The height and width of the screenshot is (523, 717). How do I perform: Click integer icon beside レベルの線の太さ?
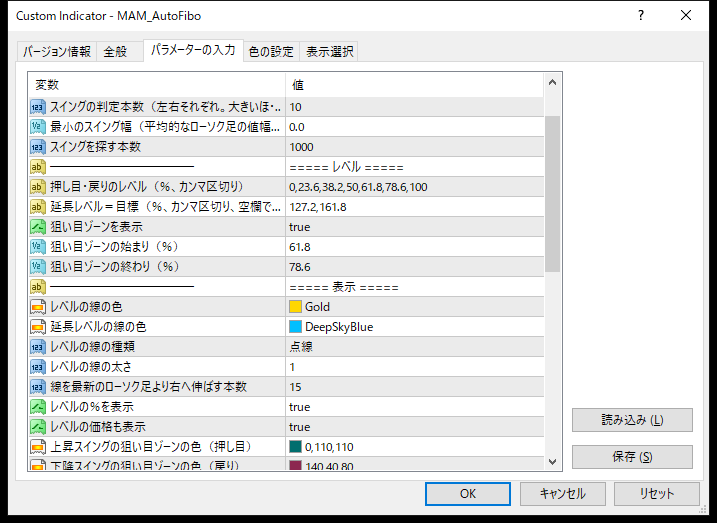[37, 367]
